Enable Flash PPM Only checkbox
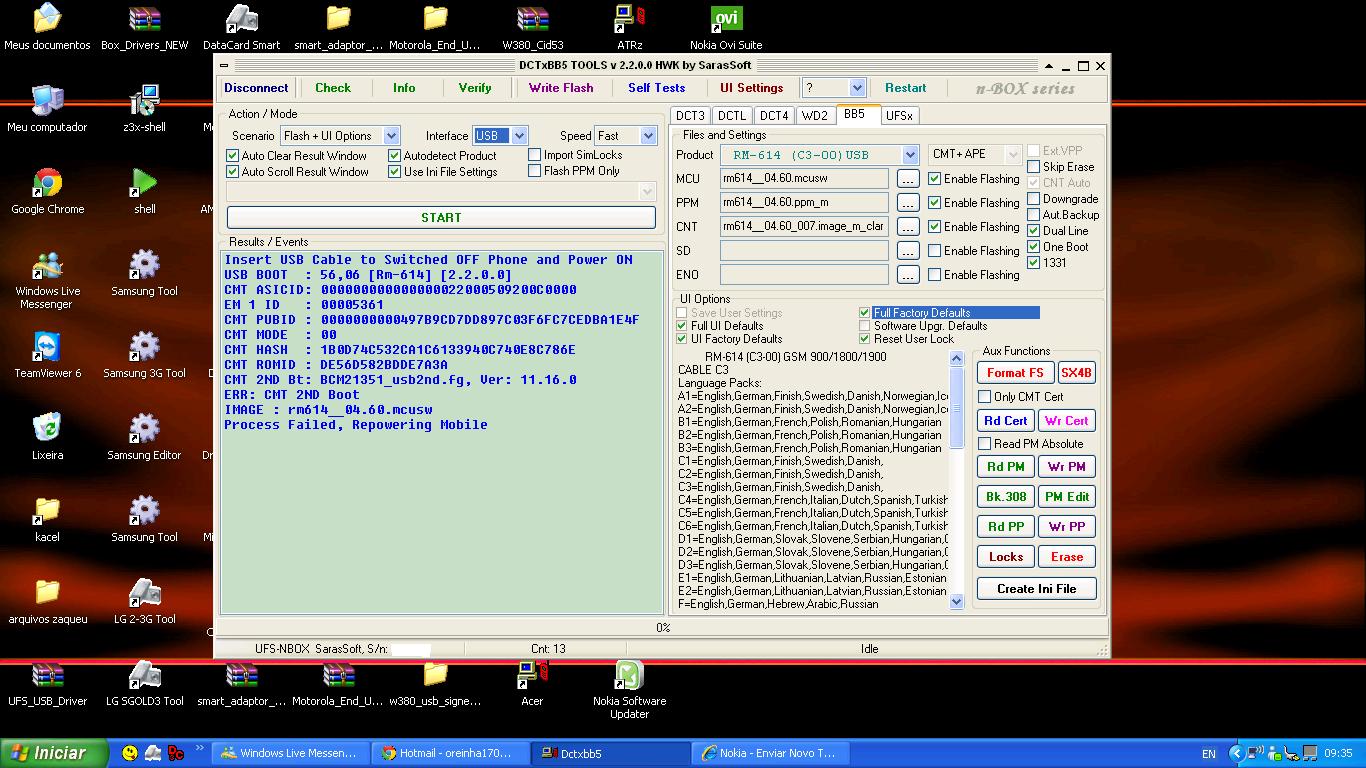Screen dimensions: 1366x768 click(534, 171)
